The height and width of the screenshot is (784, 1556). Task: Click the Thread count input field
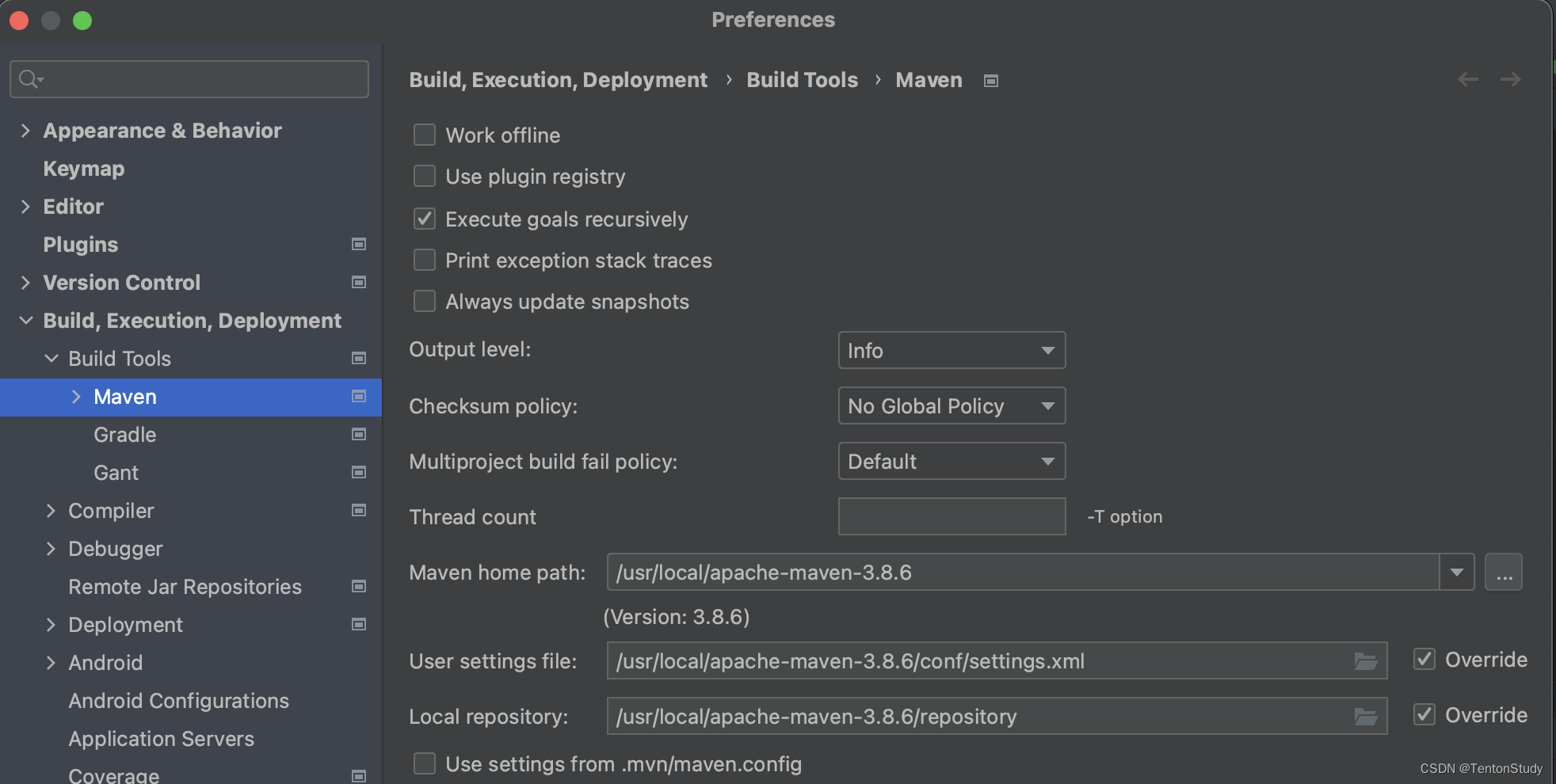point(951,516)
